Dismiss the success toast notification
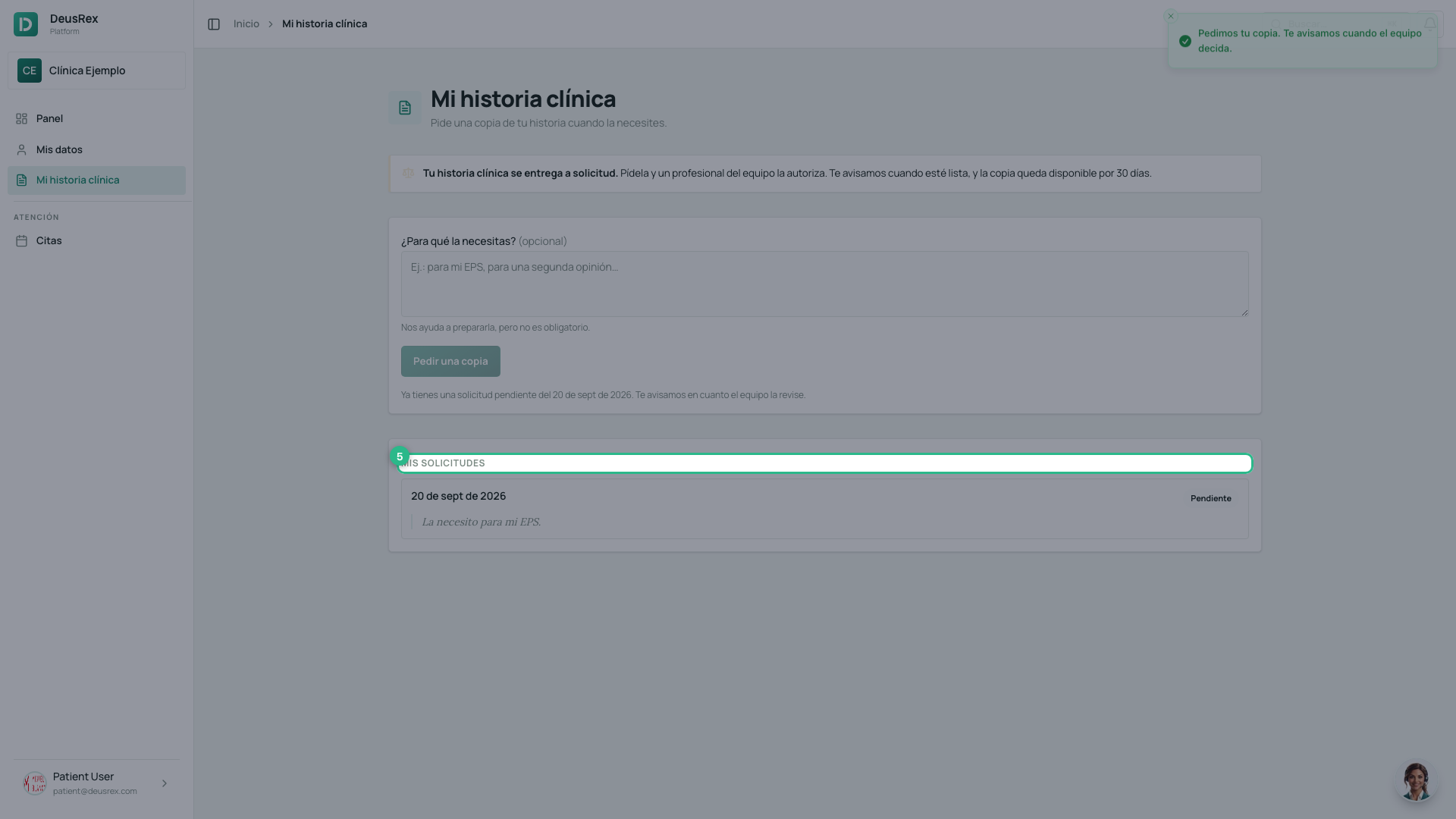 coord(1170,16)
